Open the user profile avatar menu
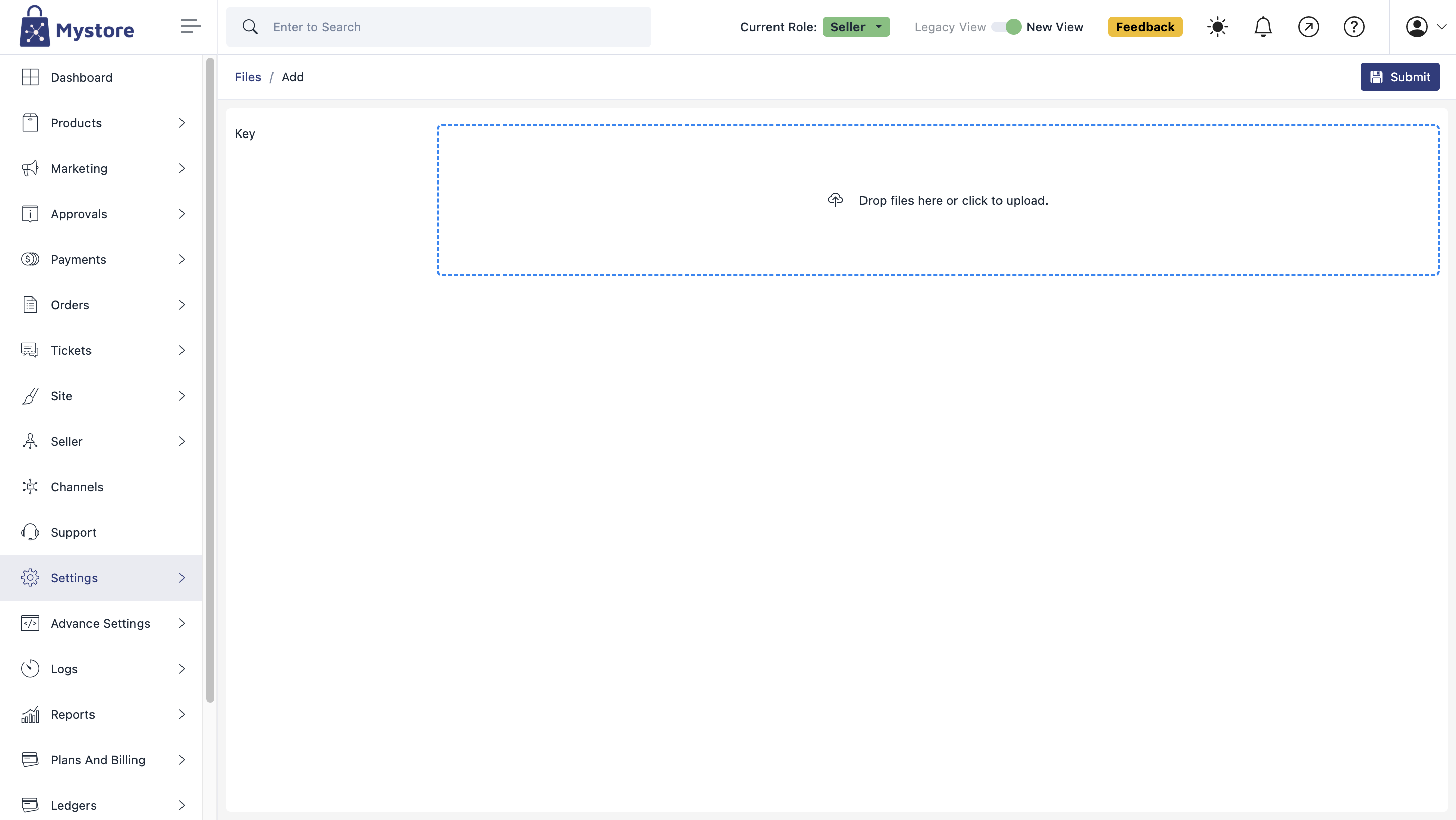 1417,27
